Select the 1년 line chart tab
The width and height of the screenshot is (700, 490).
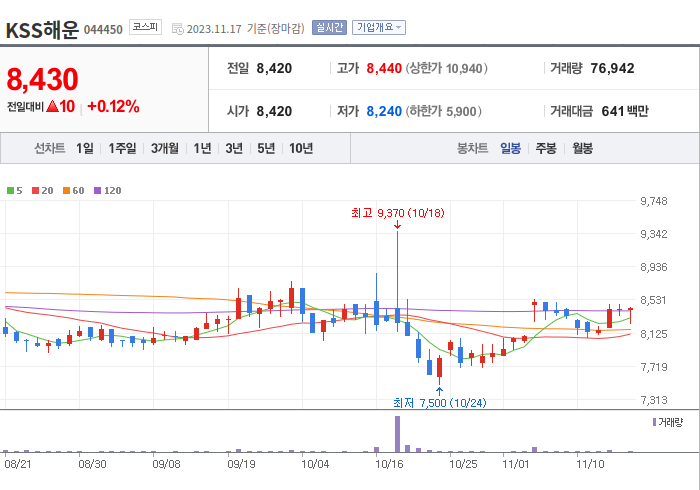click(x=202, y=148)
